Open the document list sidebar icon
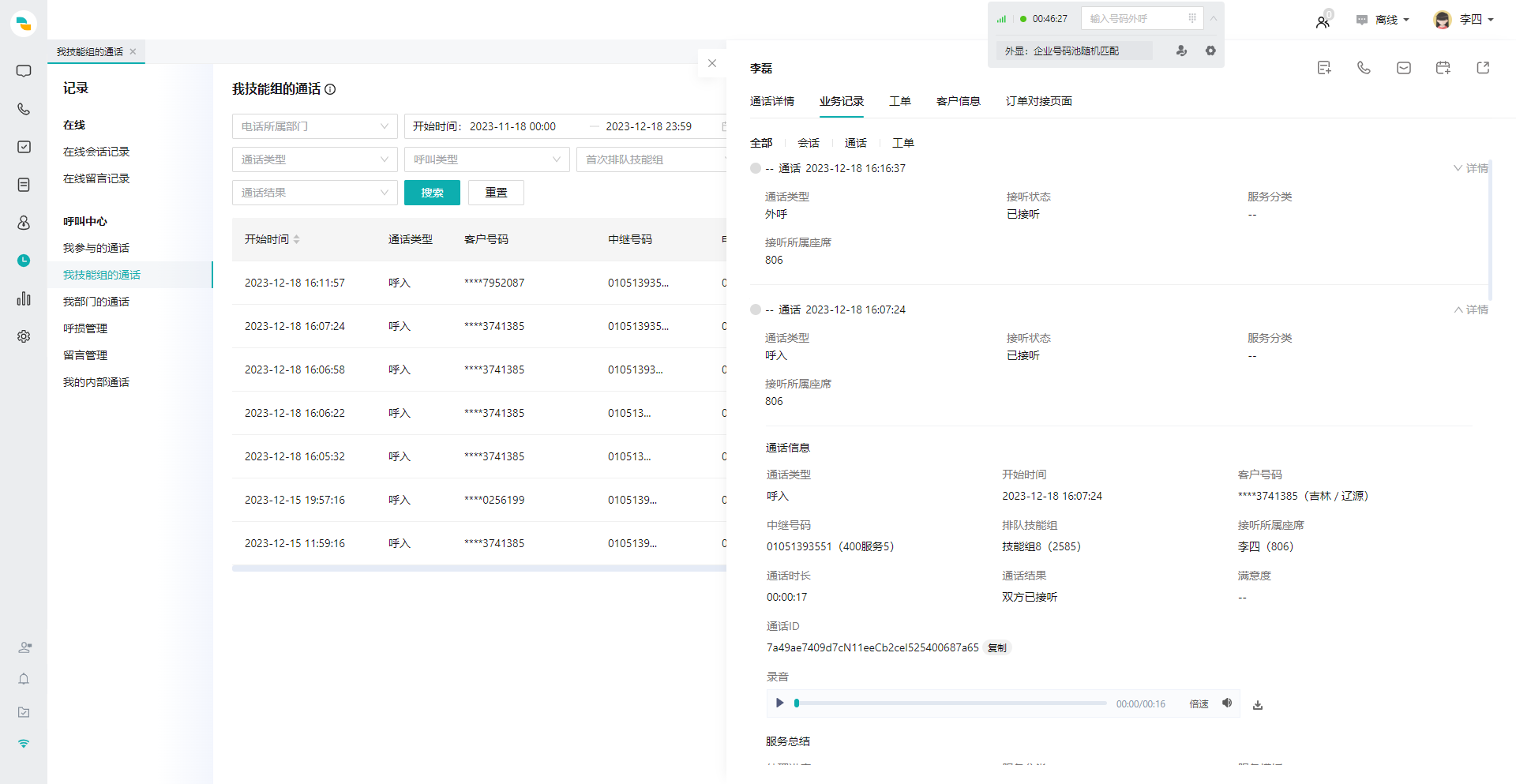Screen dimensions: 1516x784 click(x=24, y=185)
